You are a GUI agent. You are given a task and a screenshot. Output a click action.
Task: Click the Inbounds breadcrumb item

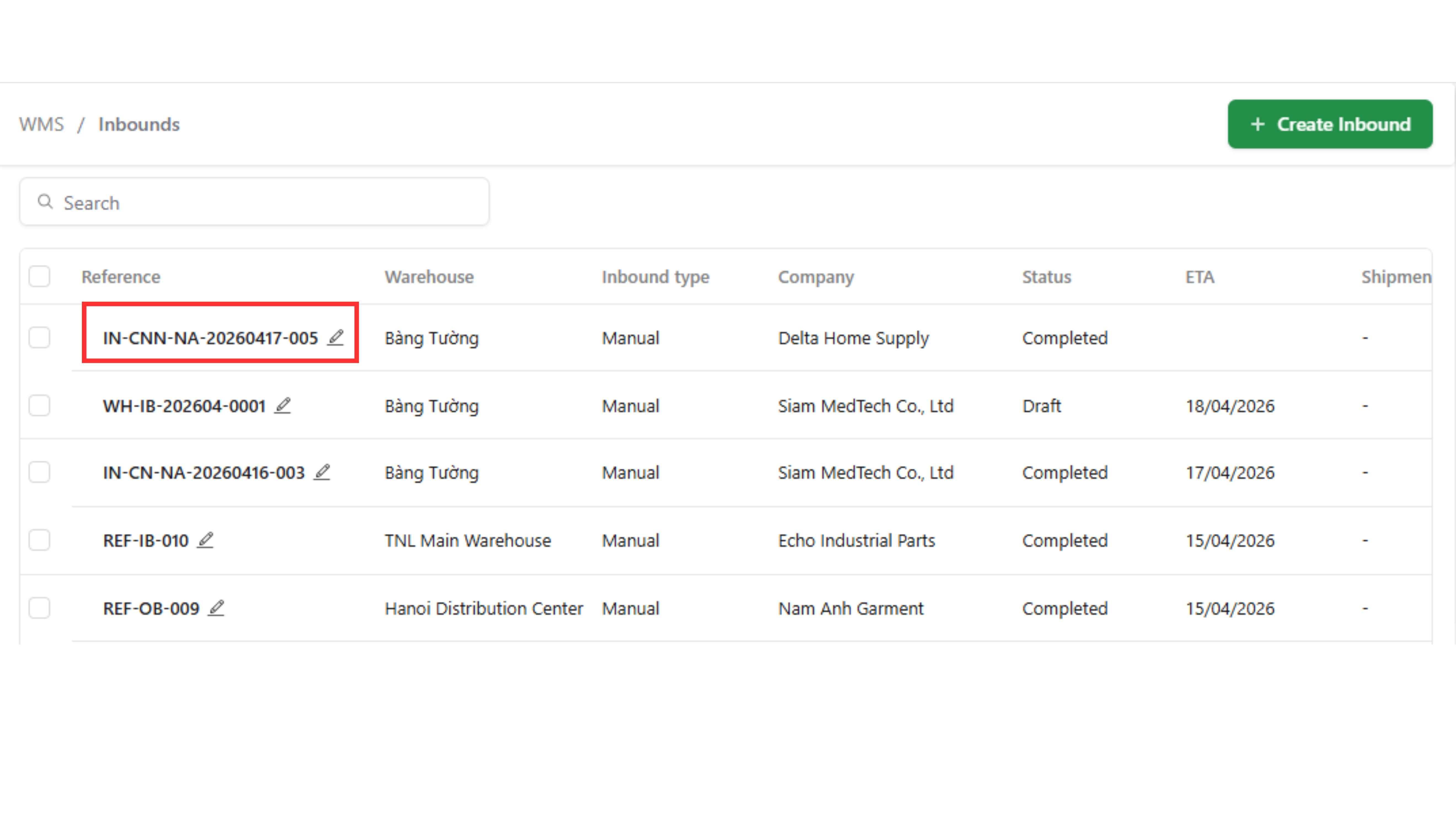pos(139,124)
